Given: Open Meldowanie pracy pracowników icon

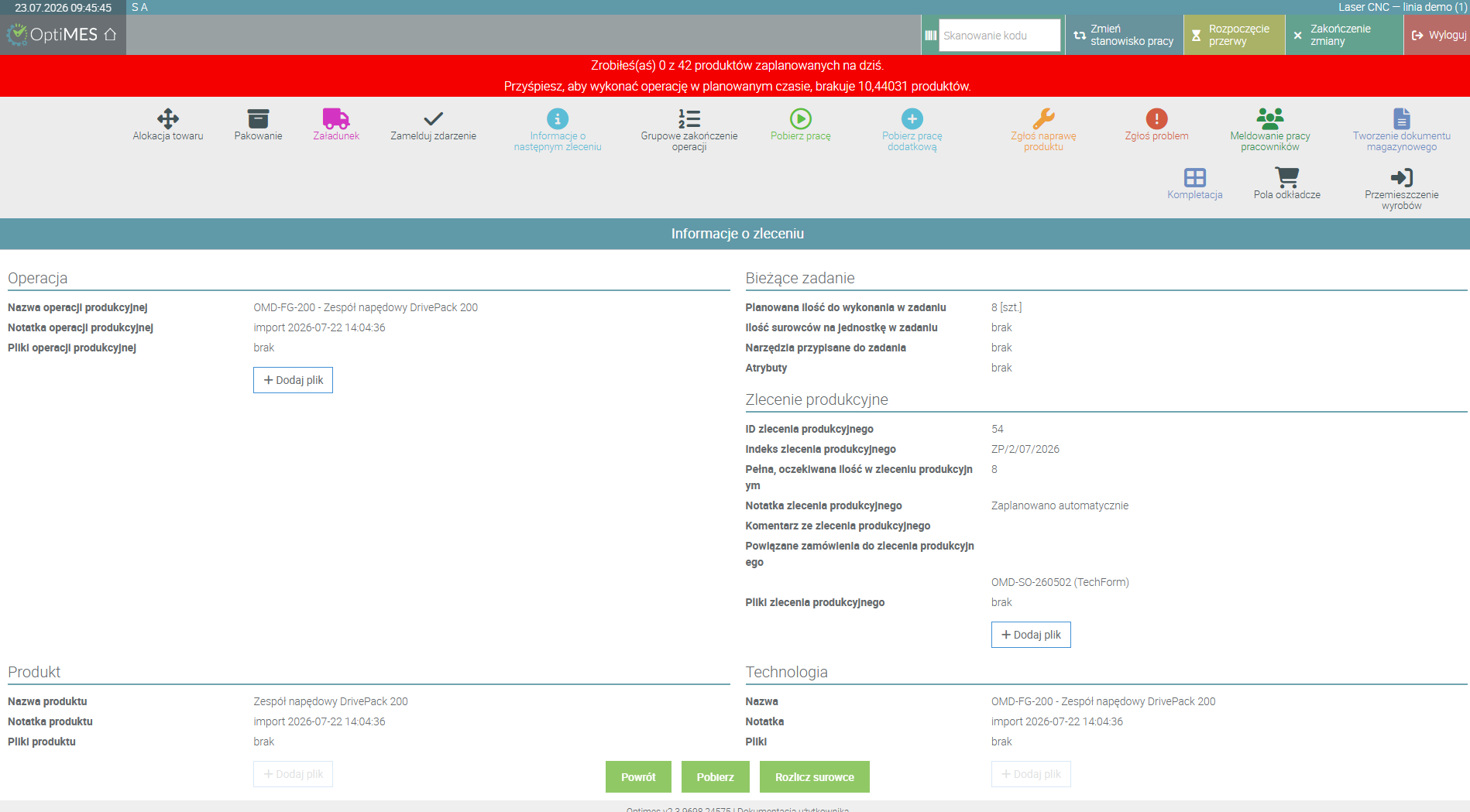Looking at the screenshot, I should pos(1270,118).
